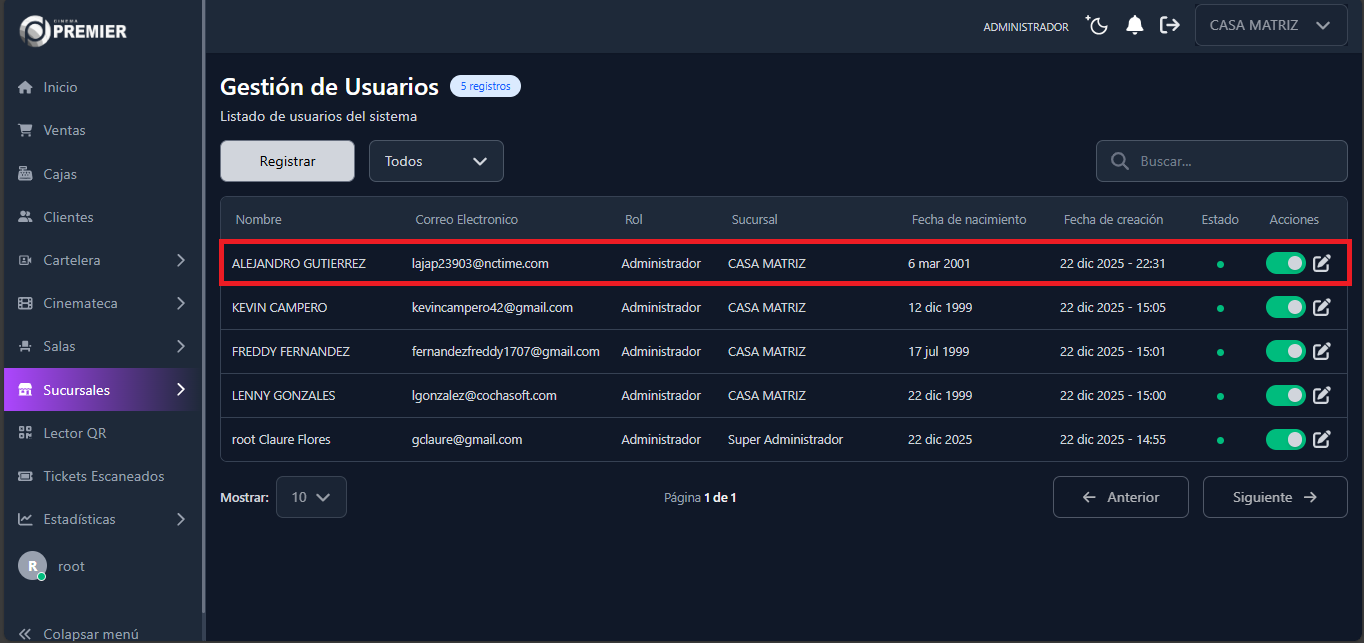
Task: Edit user KEVIN CAMPERO pencil icon
Action: [1321, 308]
